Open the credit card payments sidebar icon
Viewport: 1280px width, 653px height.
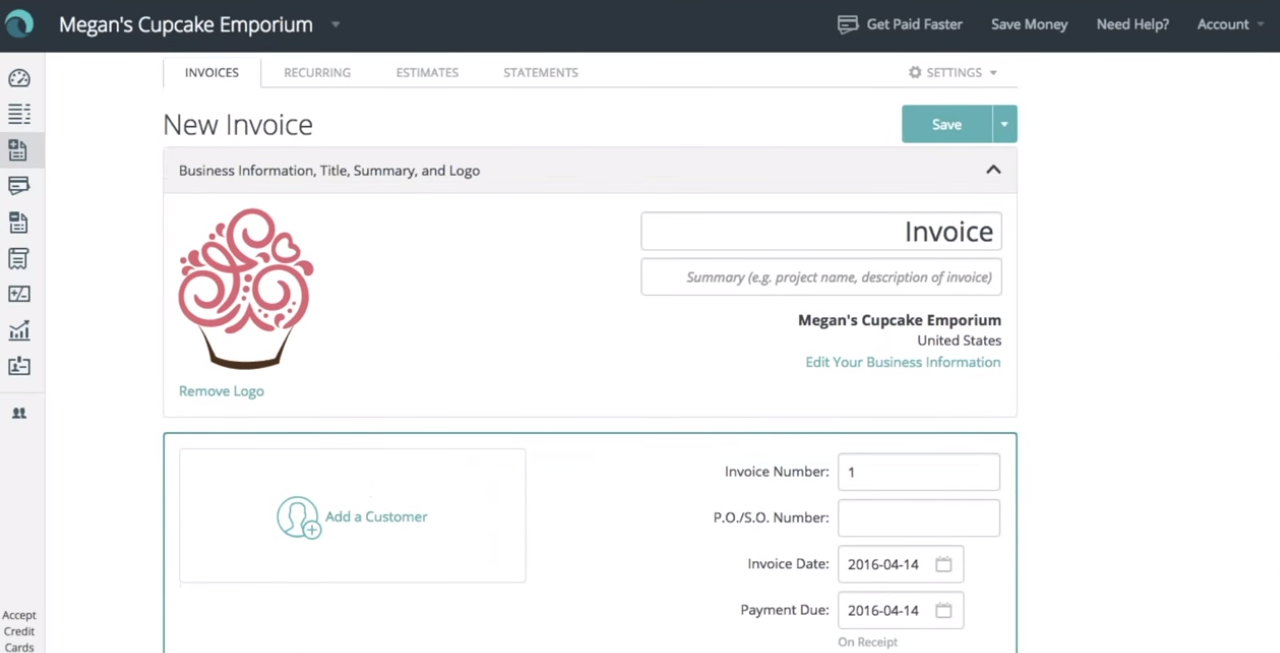(x=19, y=186)
